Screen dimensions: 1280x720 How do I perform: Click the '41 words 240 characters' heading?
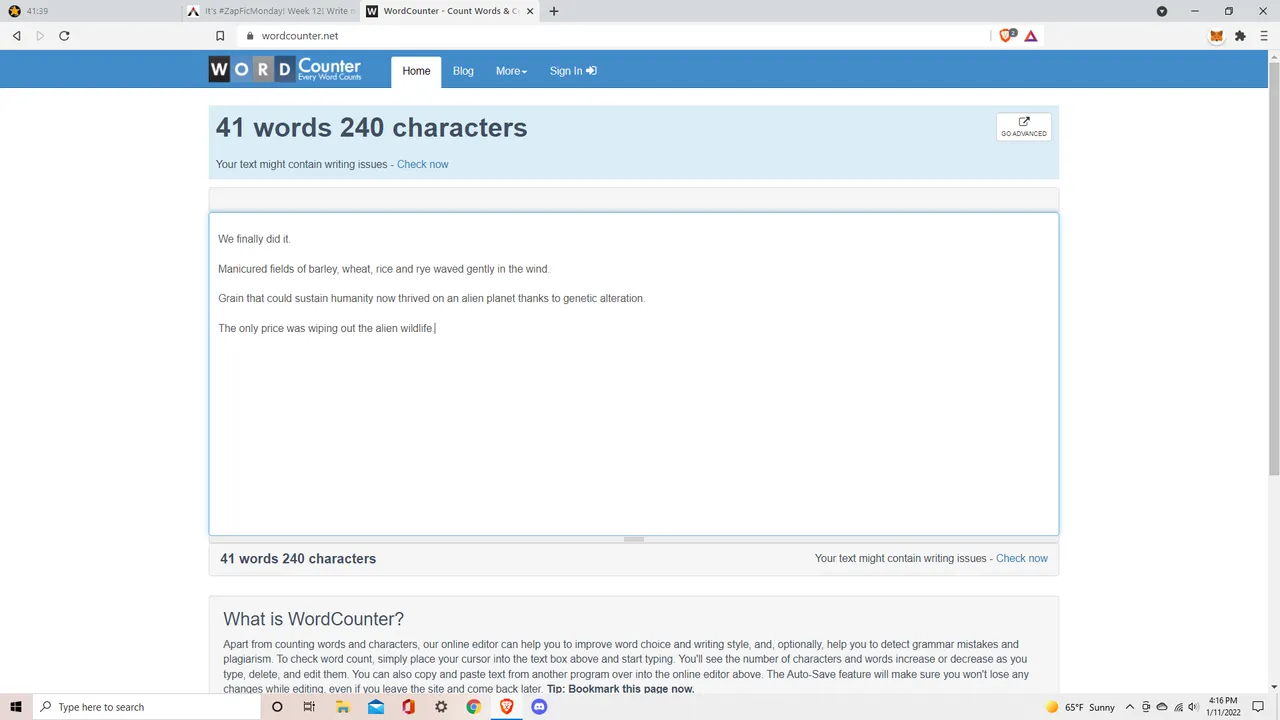pos(371,128)
